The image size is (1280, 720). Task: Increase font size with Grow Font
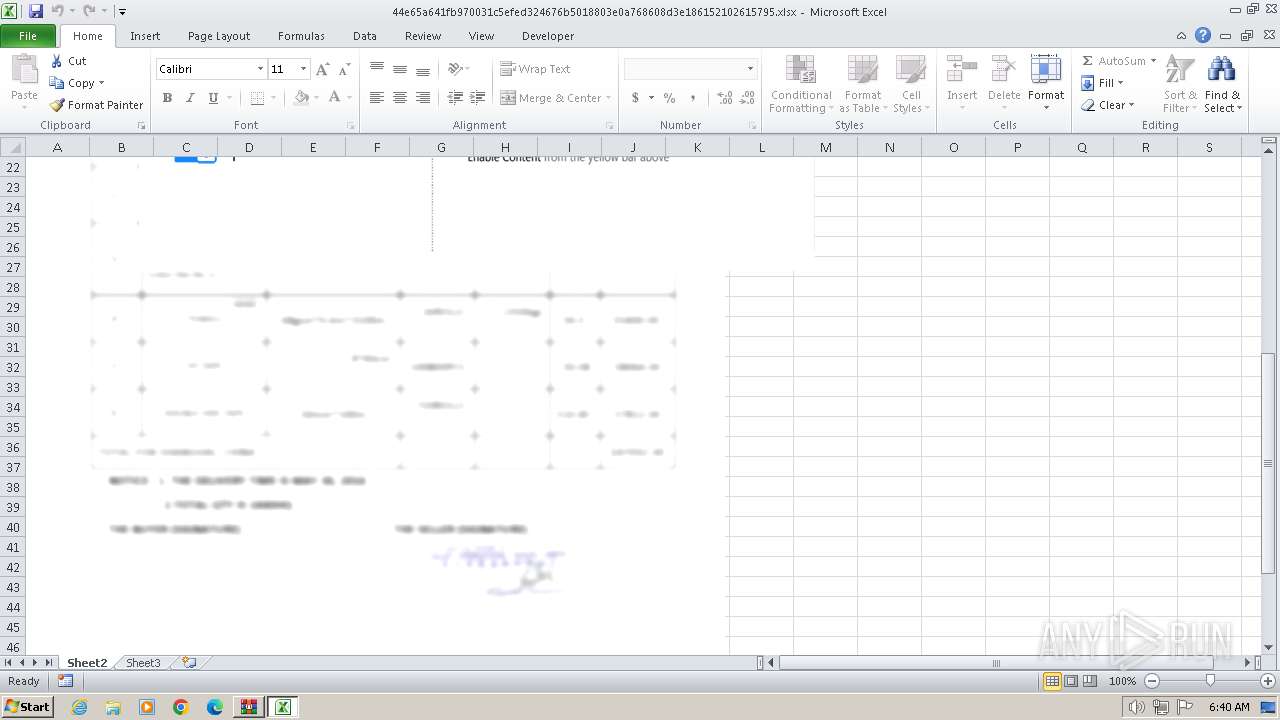tap(322, 69)
